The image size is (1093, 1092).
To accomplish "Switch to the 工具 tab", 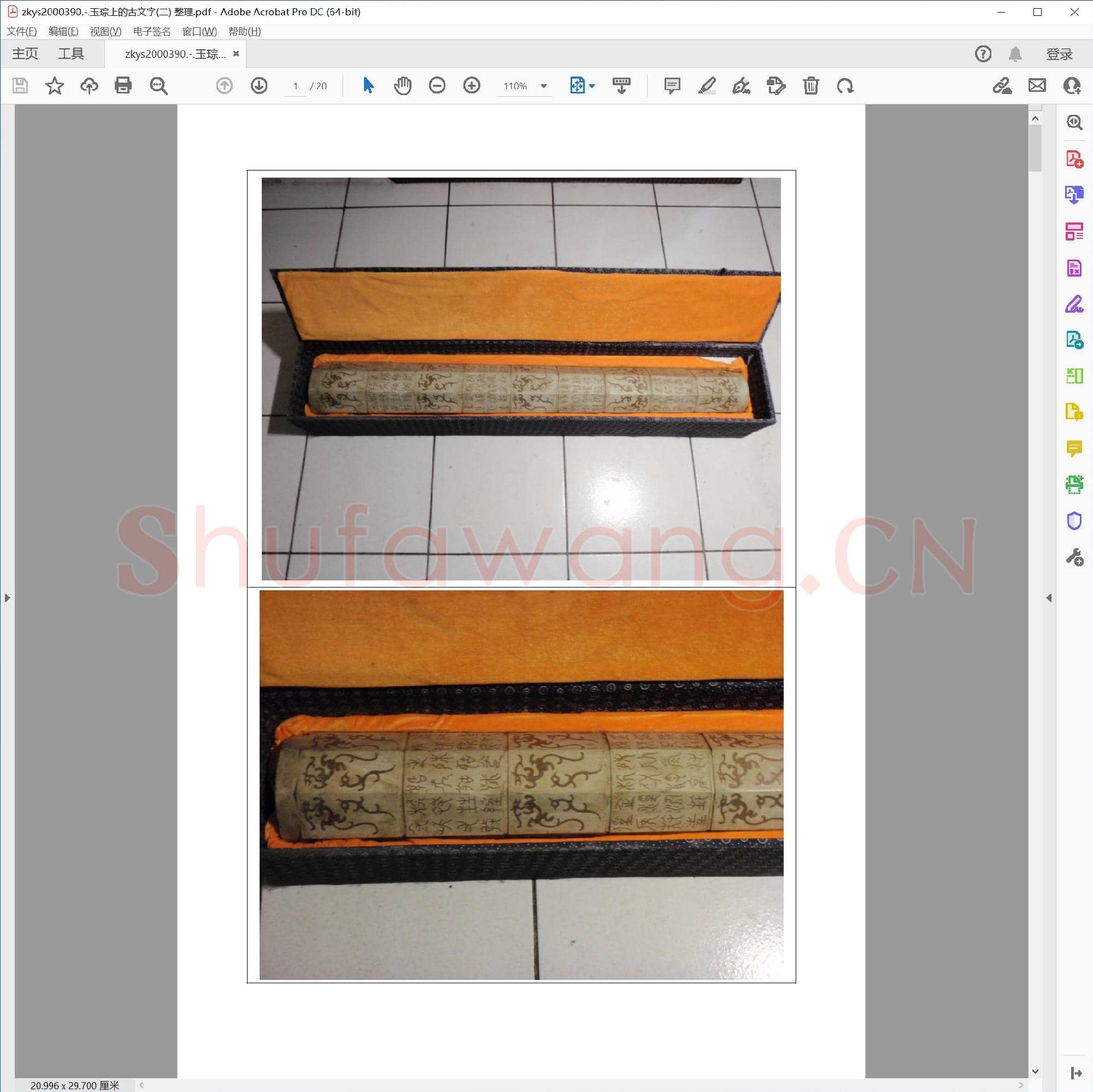I will click(70, 54).
